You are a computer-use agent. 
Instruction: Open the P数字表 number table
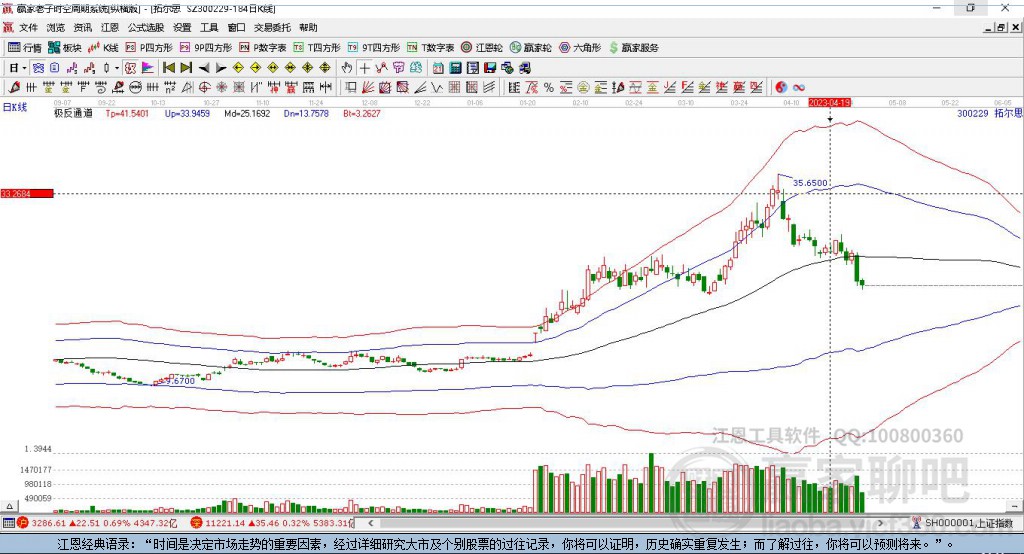pyautogui.click(x=263, y=48)
